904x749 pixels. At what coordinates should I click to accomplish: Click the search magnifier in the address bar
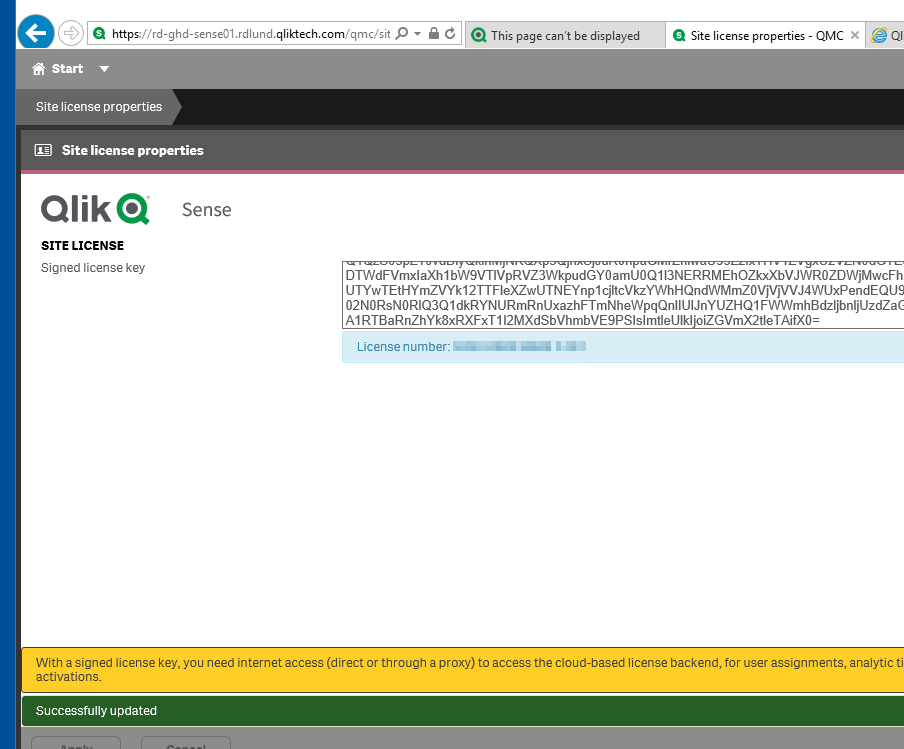click(x=402, y=35)
